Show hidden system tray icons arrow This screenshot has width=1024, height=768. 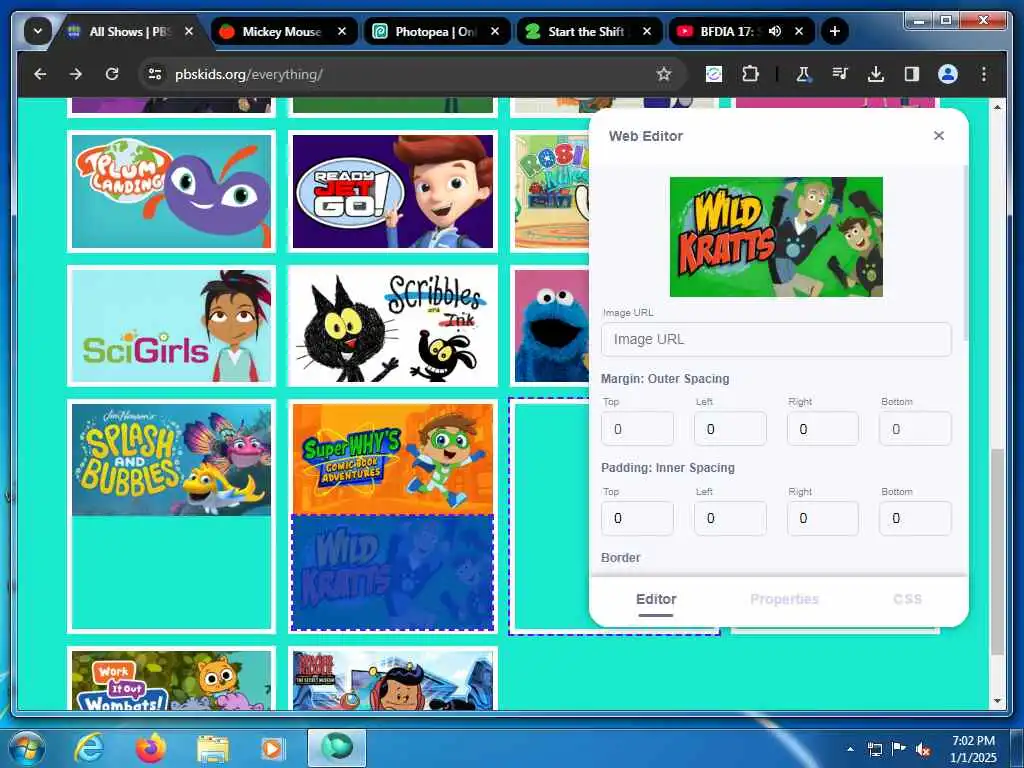(850, 749)
